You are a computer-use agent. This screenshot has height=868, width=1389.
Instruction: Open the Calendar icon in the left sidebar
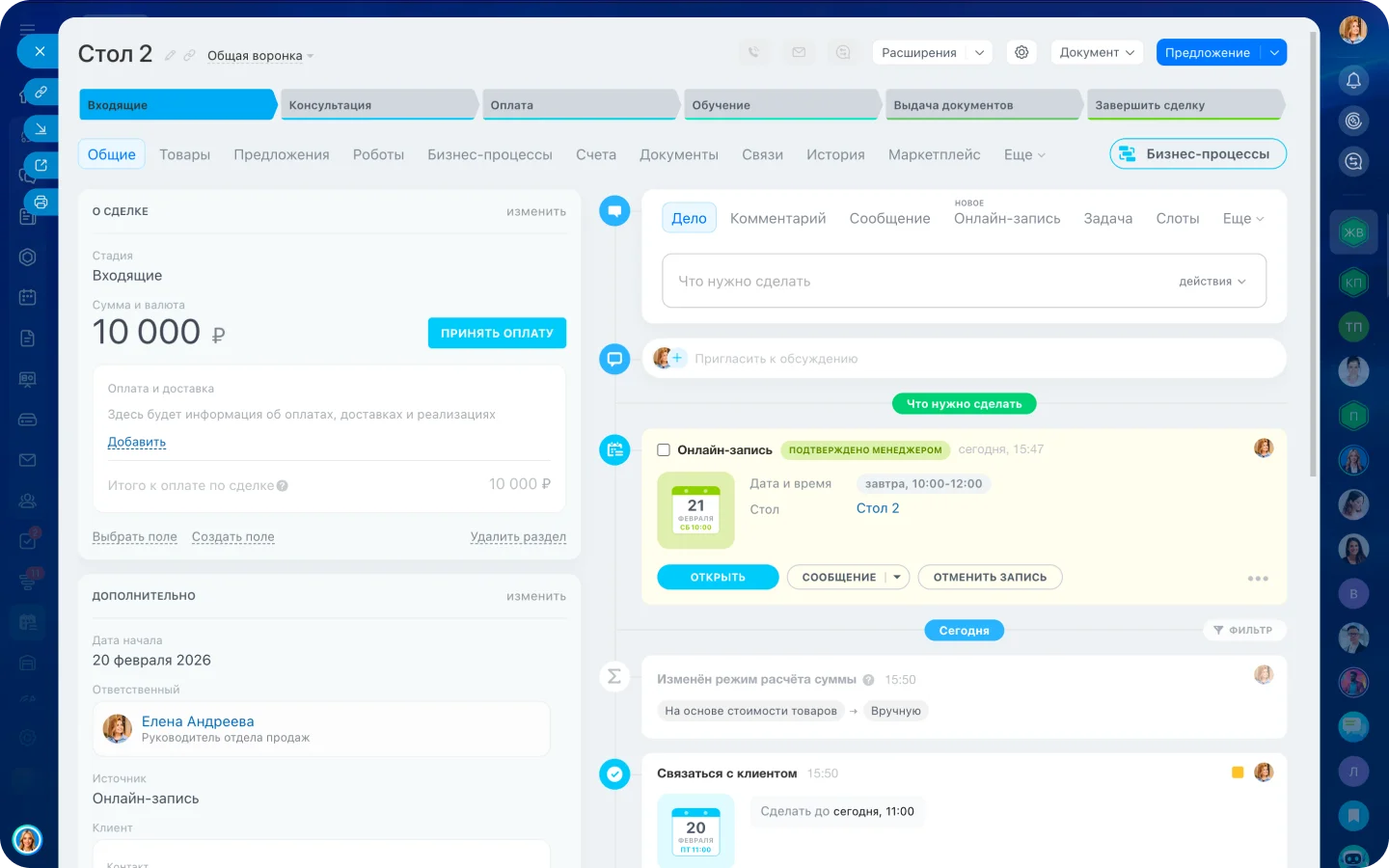[x=27, y=297]
